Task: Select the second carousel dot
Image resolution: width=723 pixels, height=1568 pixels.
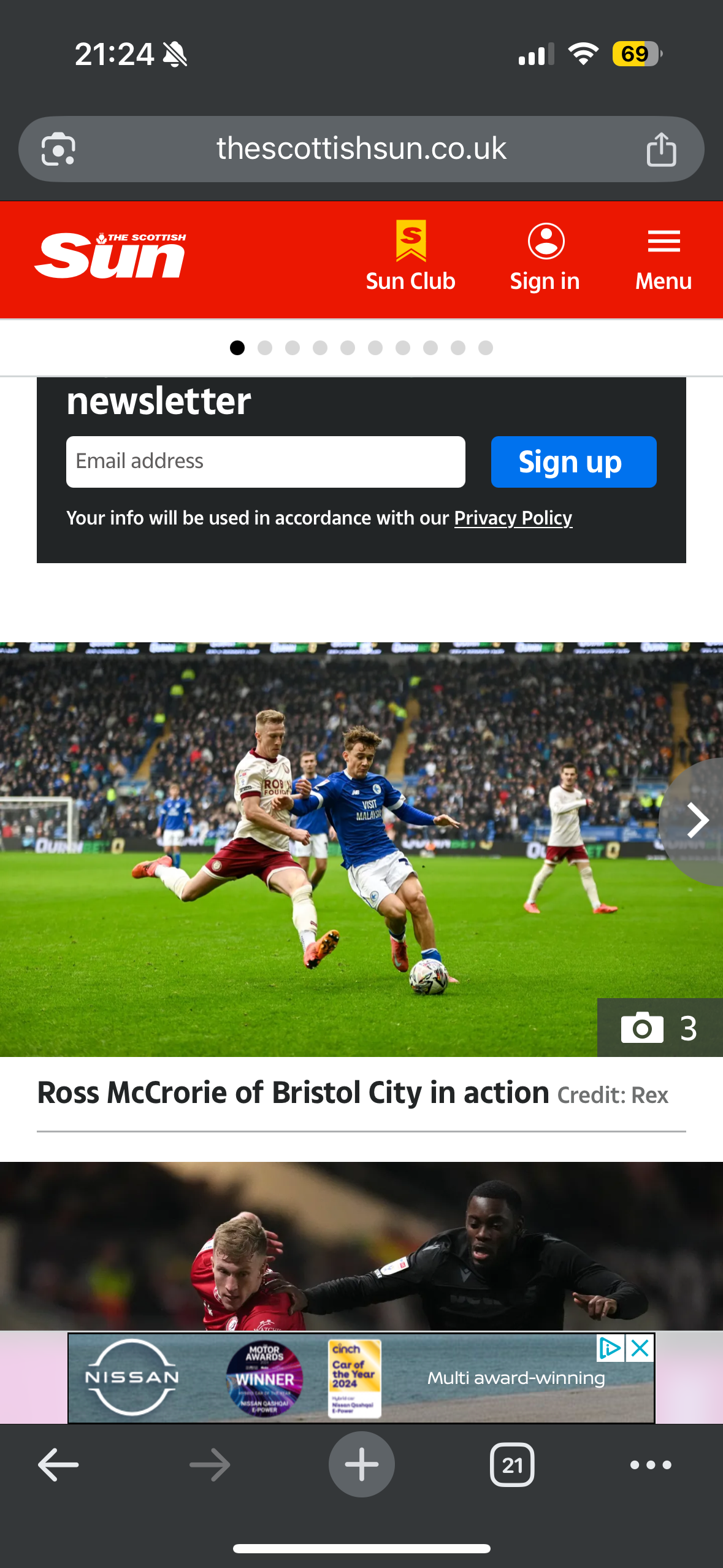Action: (x=265, y=348)
